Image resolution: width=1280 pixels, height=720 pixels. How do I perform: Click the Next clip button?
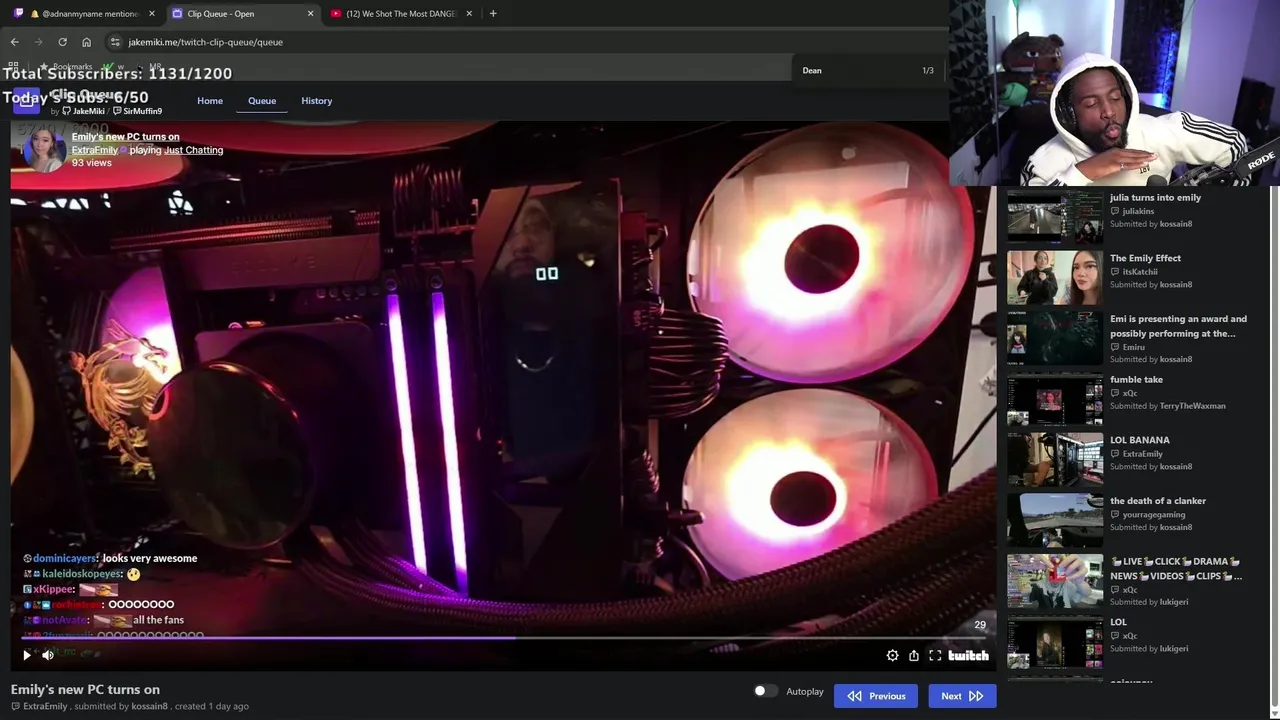click(962, 696)
